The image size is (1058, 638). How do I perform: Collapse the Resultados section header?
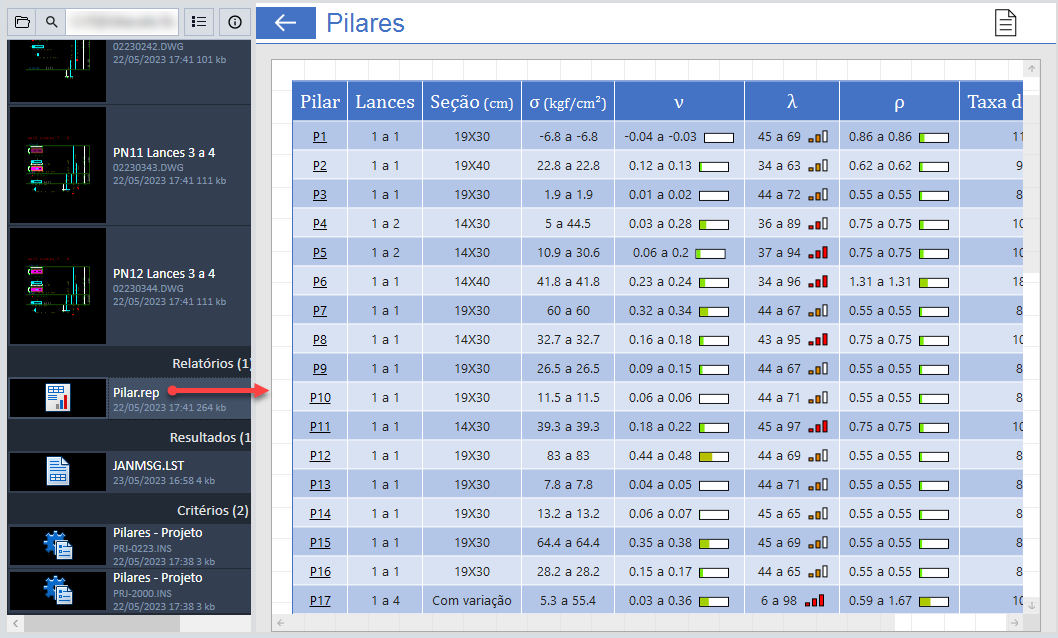(210, 437)
